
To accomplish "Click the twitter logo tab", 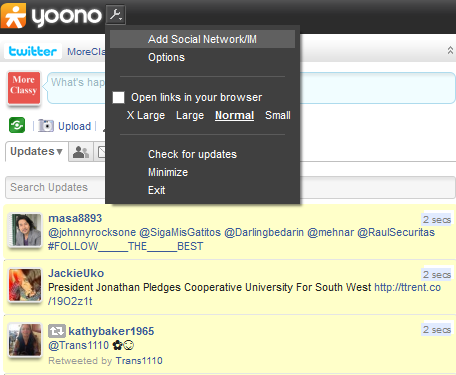I will point(33,51).
